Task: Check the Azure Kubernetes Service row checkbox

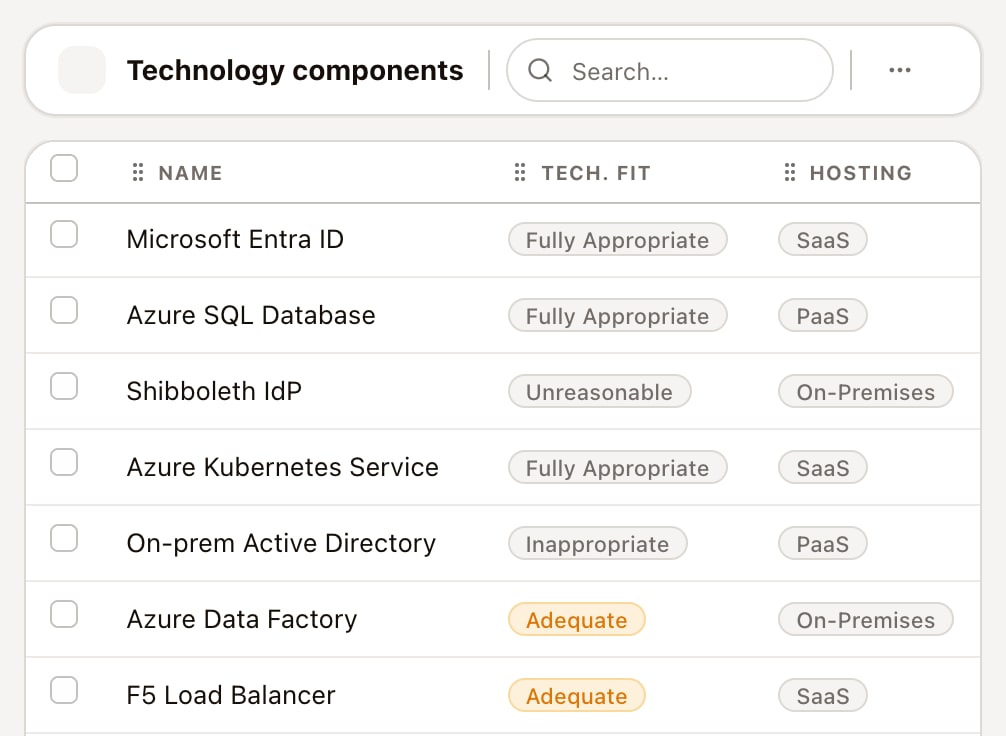Action: (x=64, y=462)
